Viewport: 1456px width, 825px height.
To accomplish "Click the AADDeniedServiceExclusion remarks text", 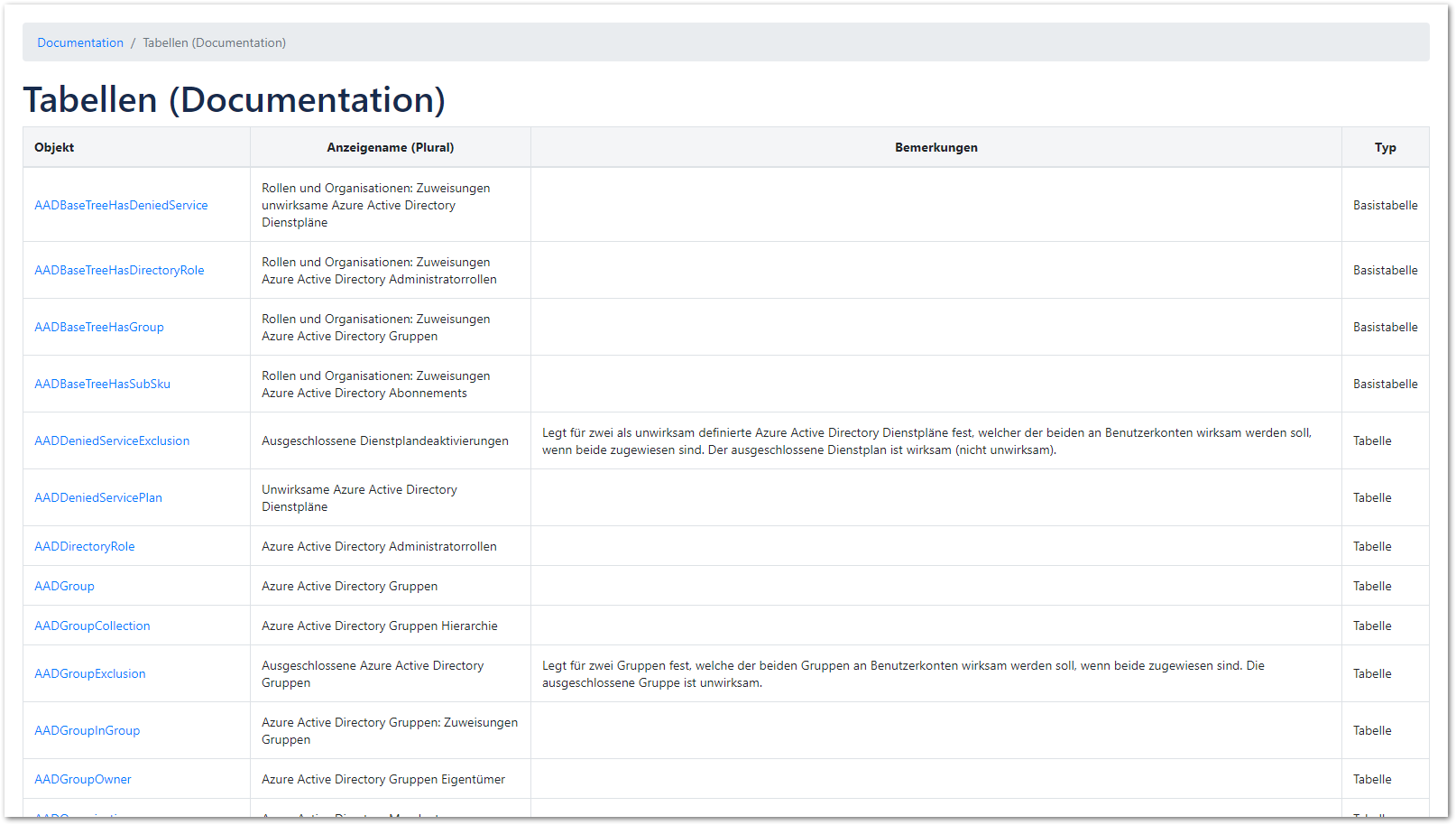I will point(926,440).
